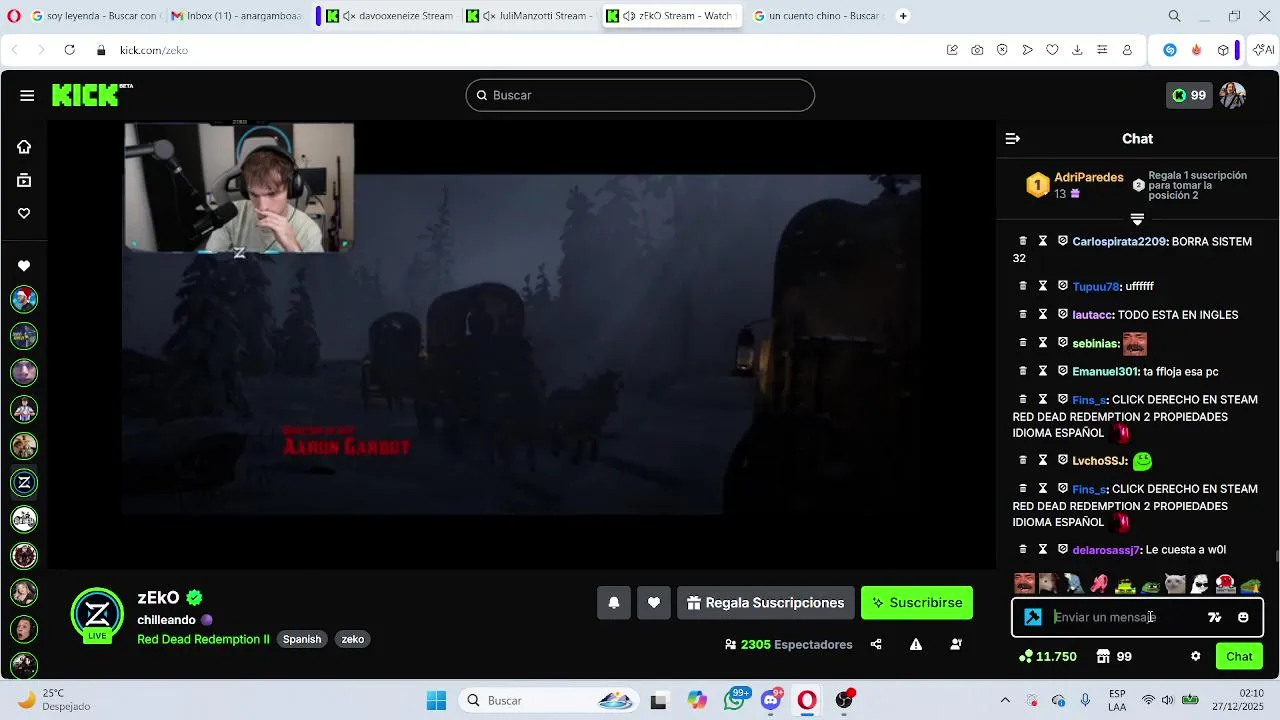Delete Carlospirata2209's message with trash icon
The width and height of the screenshot is (1280, 720).
click(x=1023, y=241)
